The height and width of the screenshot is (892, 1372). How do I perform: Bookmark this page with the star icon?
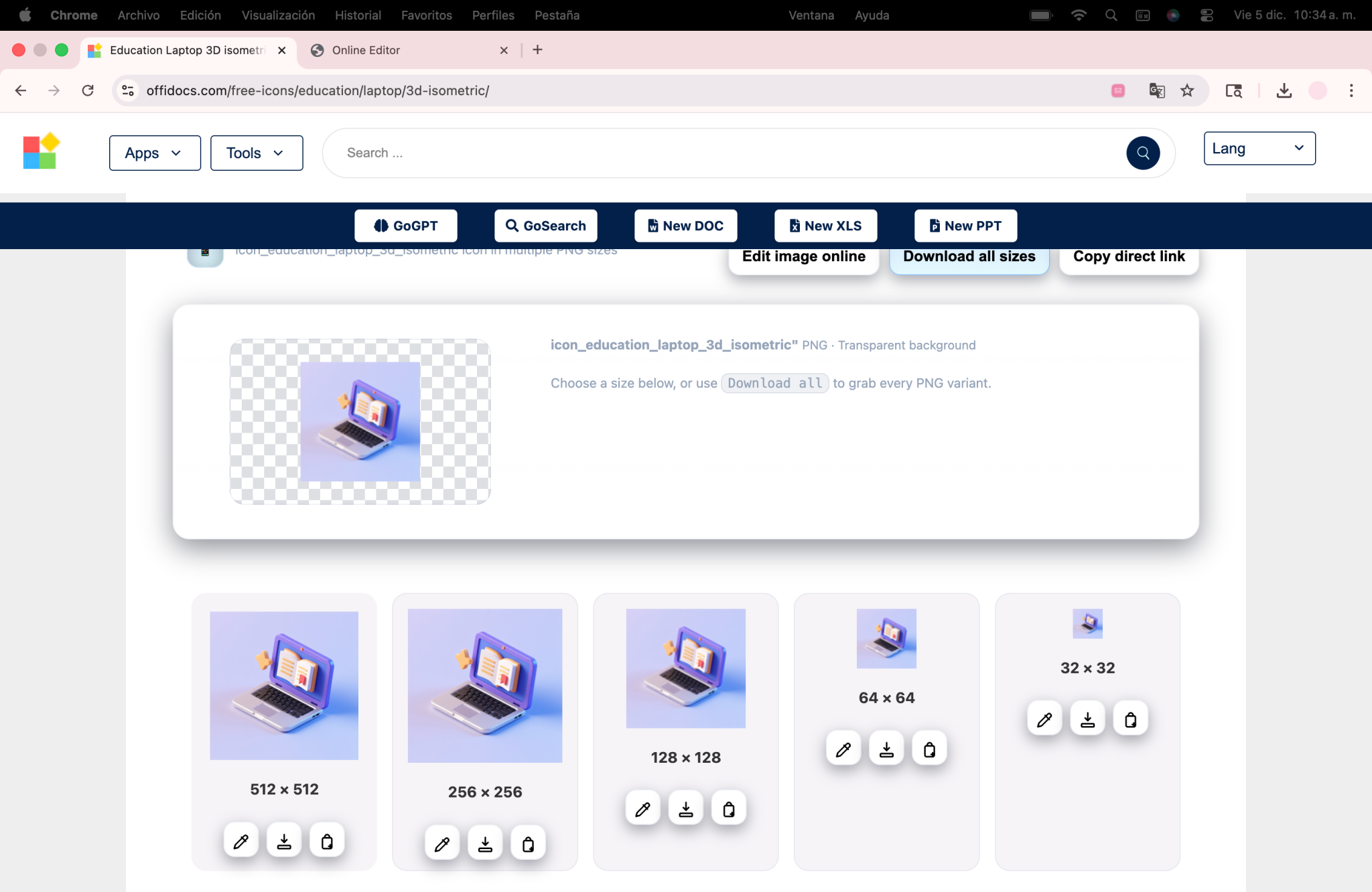(1187, 90)
